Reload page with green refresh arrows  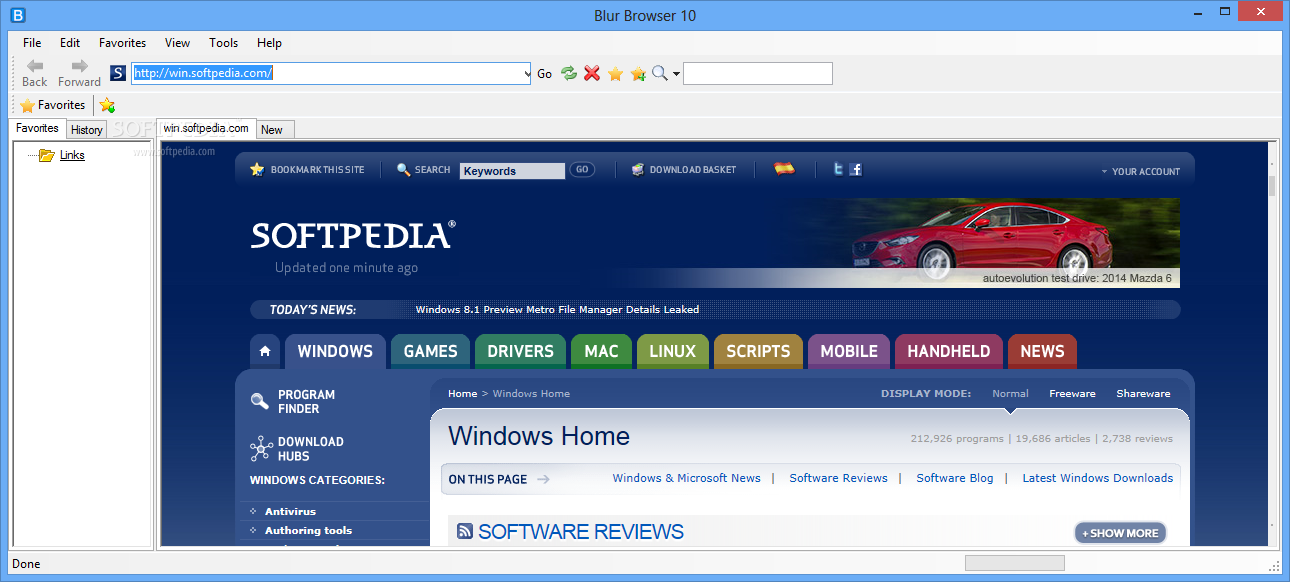pyautogui.click(x=569, y=73)
